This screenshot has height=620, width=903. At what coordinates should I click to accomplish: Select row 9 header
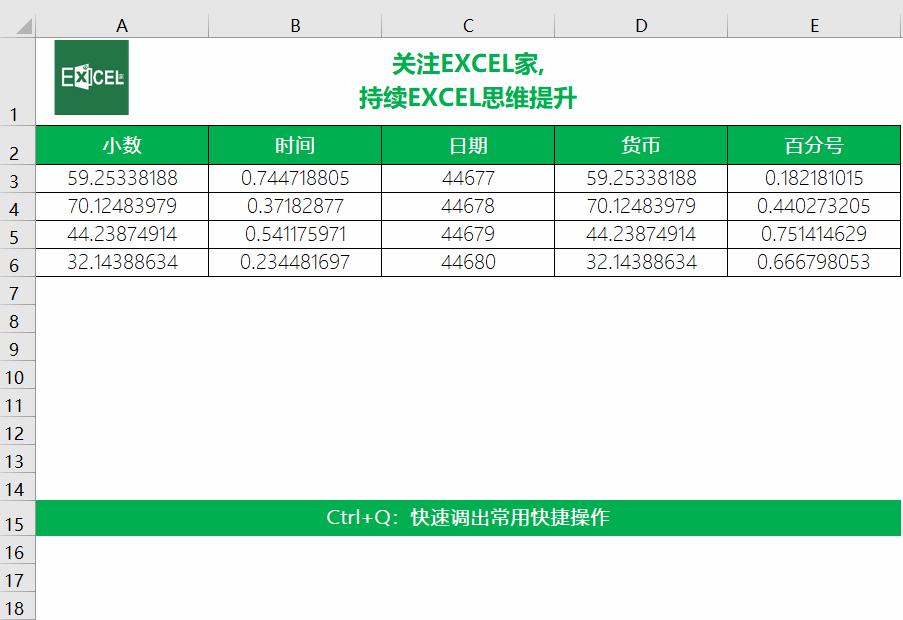[17, 347]
